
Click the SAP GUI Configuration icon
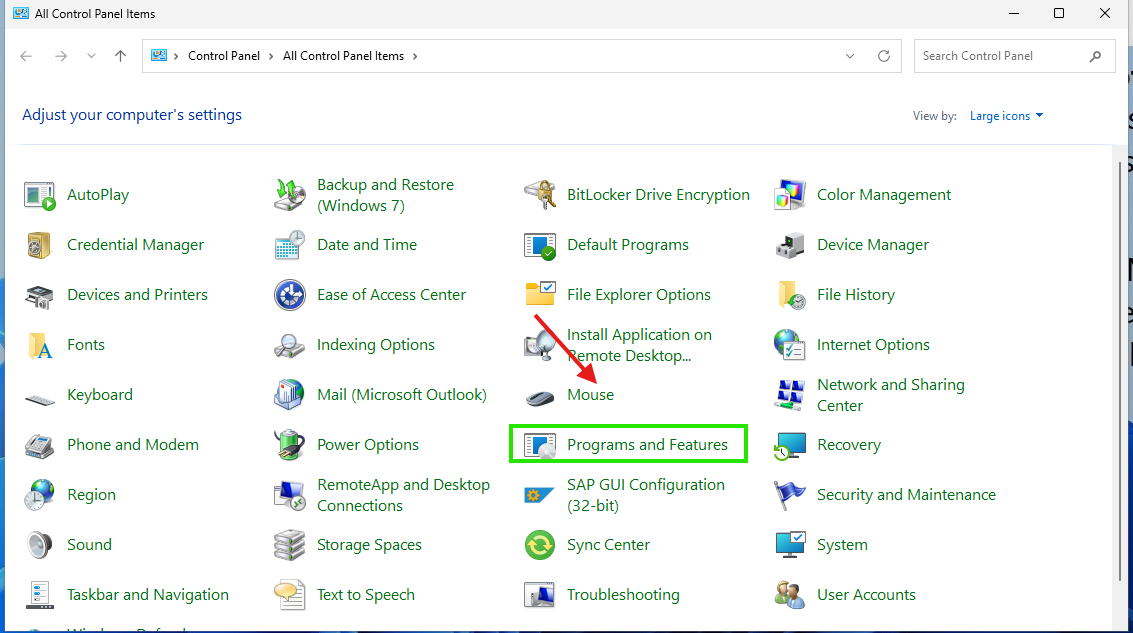[539, 496]
